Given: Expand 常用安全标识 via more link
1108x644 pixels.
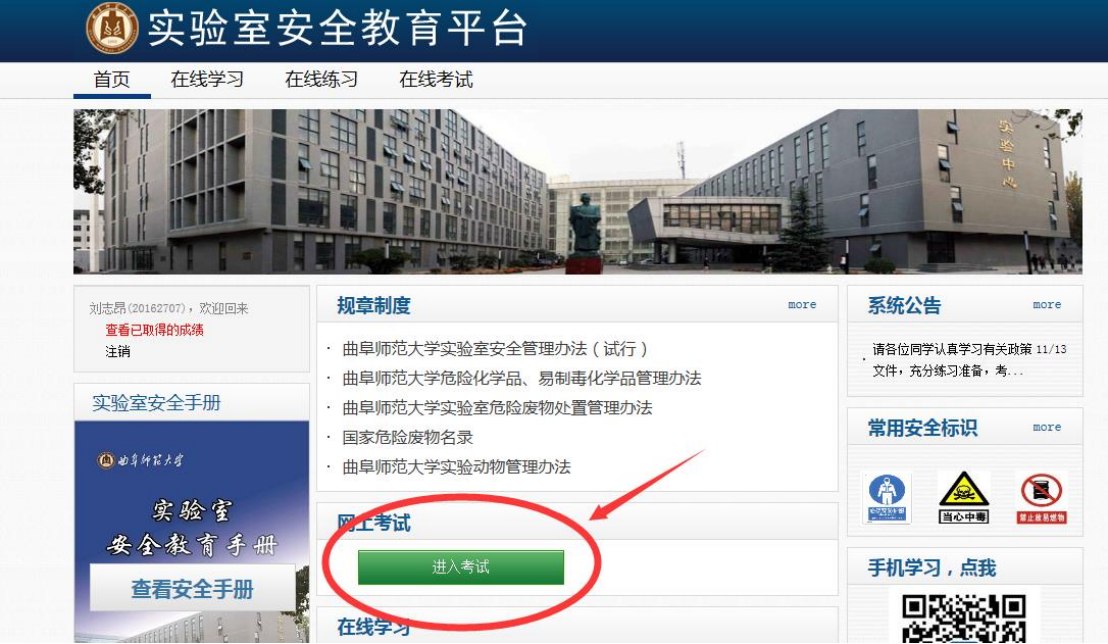Looking at the screenshot, I should coord(1047,427).
